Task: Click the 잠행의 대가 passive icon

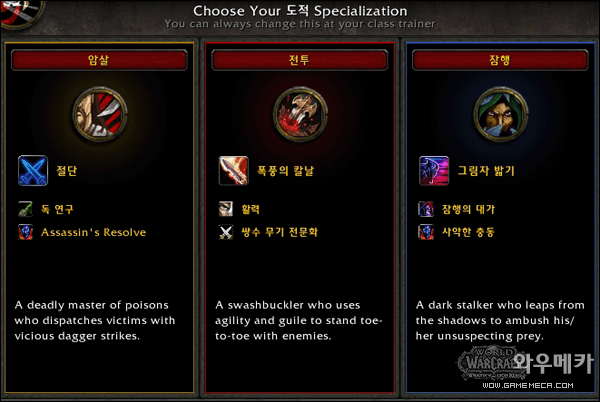Action: point(426,209)
